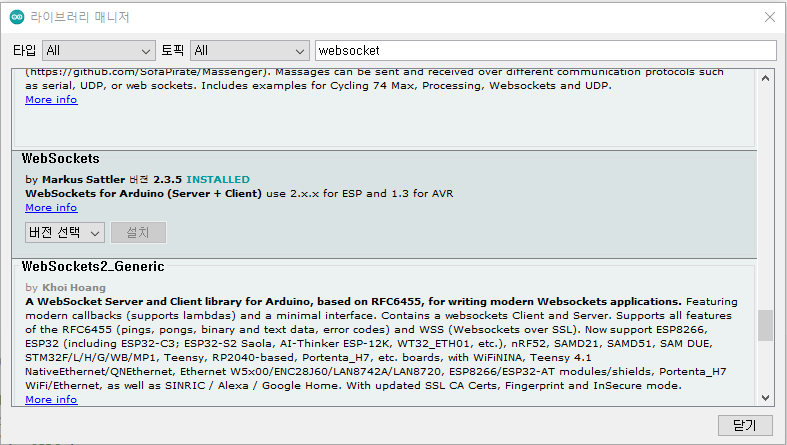Open More info link under WebSockets library
This screenshot has width=787, height=445.
coord(51,207)
